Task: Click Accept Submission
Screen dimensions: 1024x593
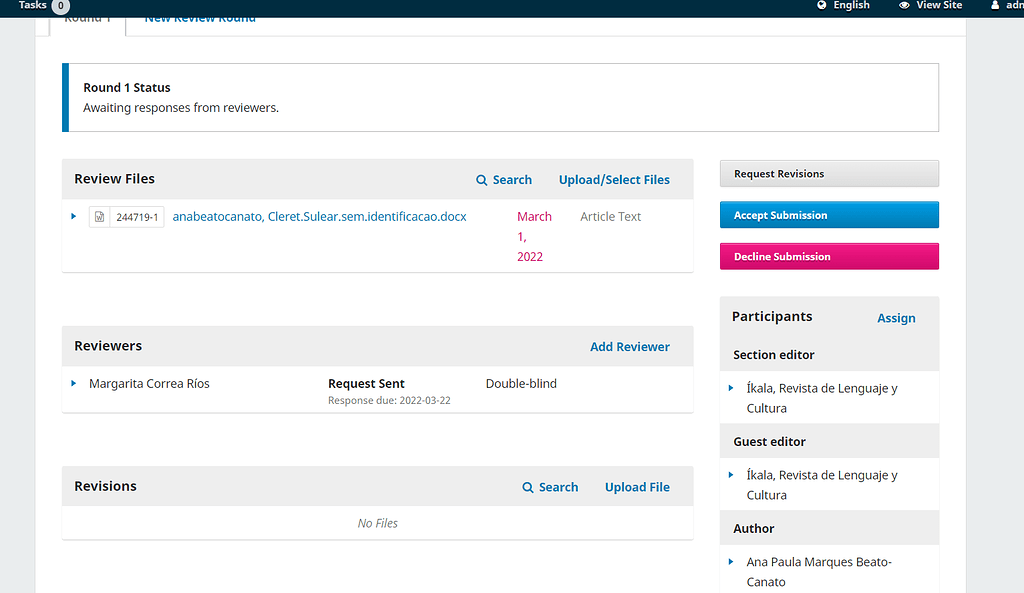Action: 828,214
